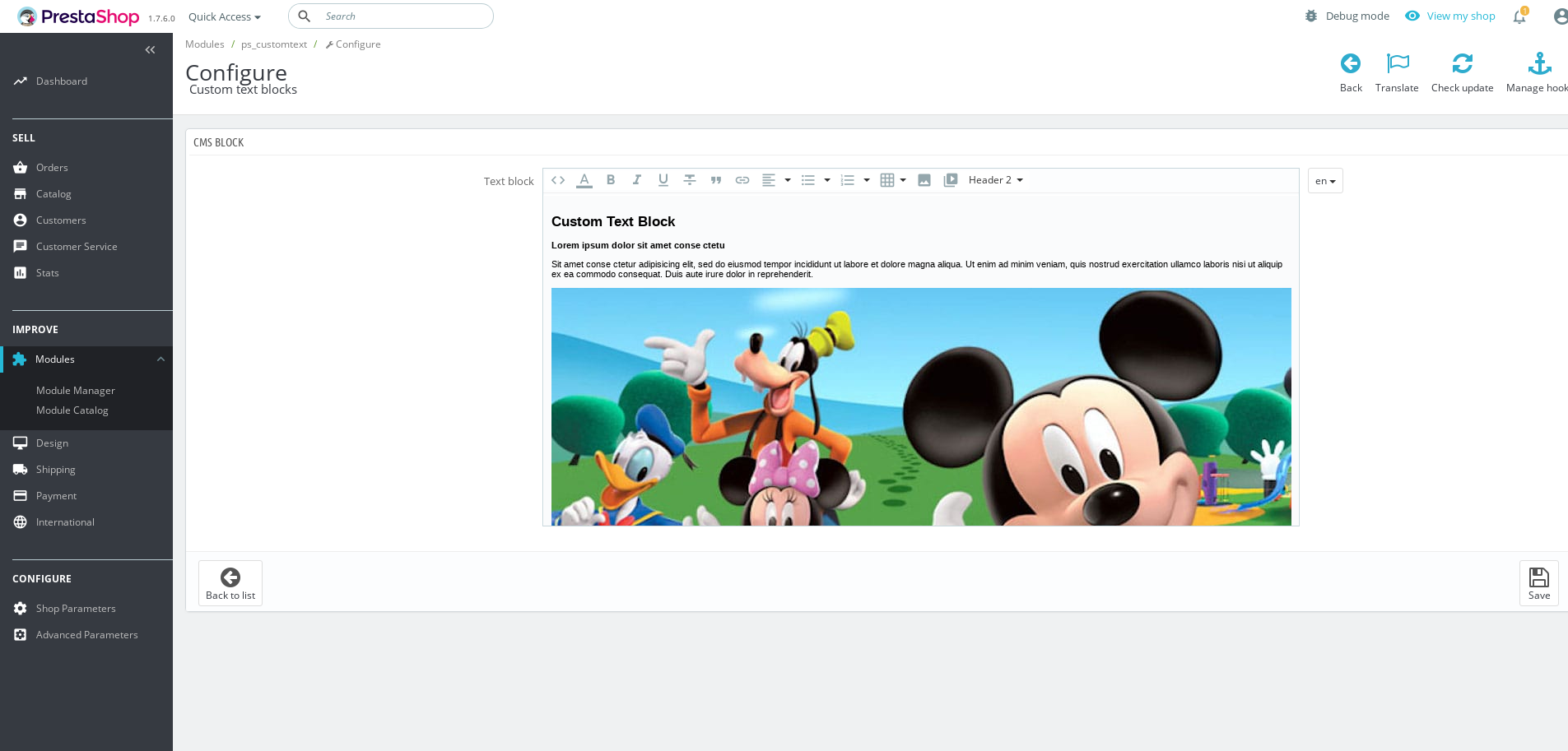Screen dimensions: 1568x751
Task: Collapse the Modules submenu chevron
Action: point(161,359)
